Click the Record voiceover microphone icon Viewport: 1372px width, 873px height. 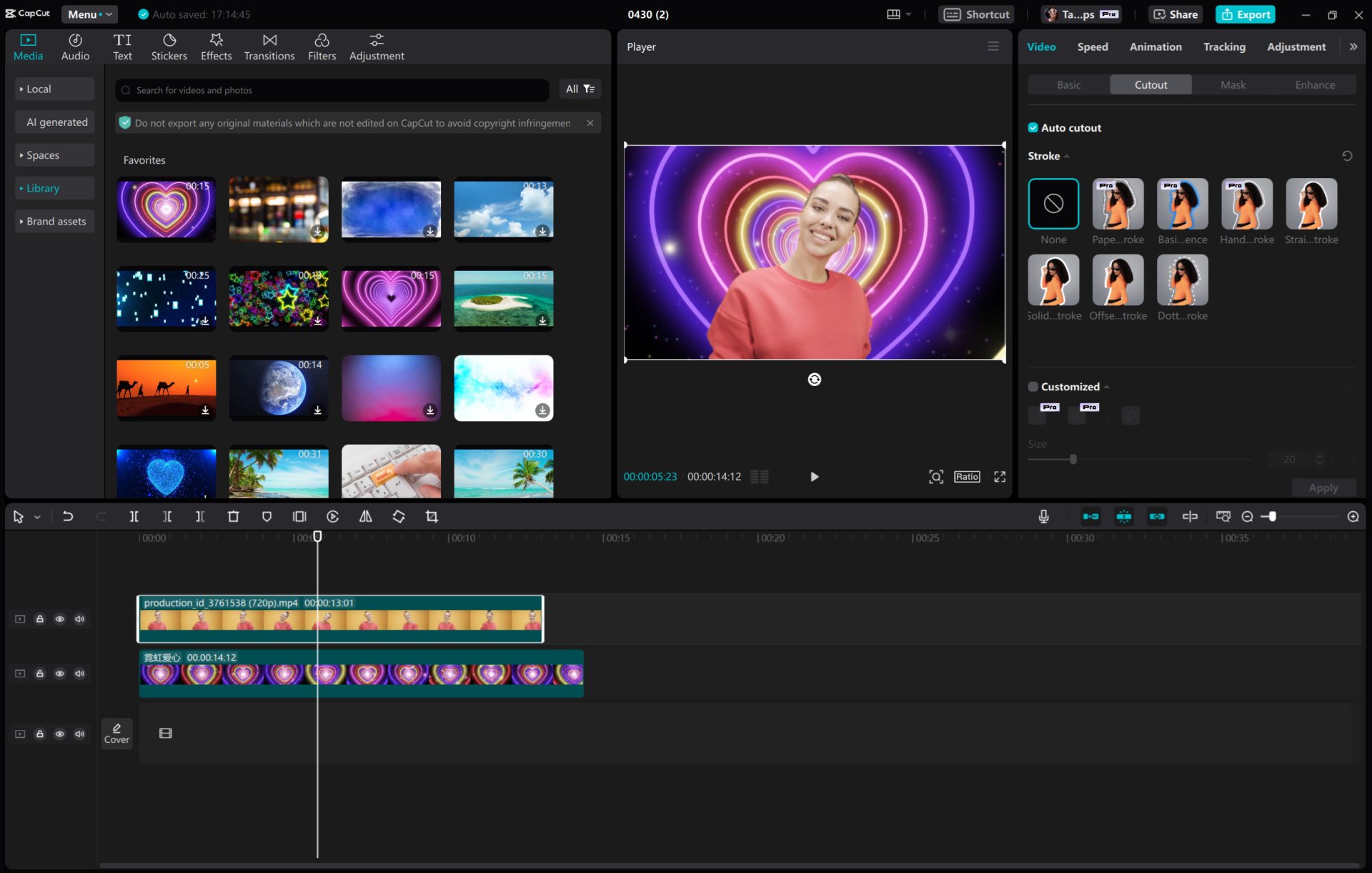click(1043, 516)
